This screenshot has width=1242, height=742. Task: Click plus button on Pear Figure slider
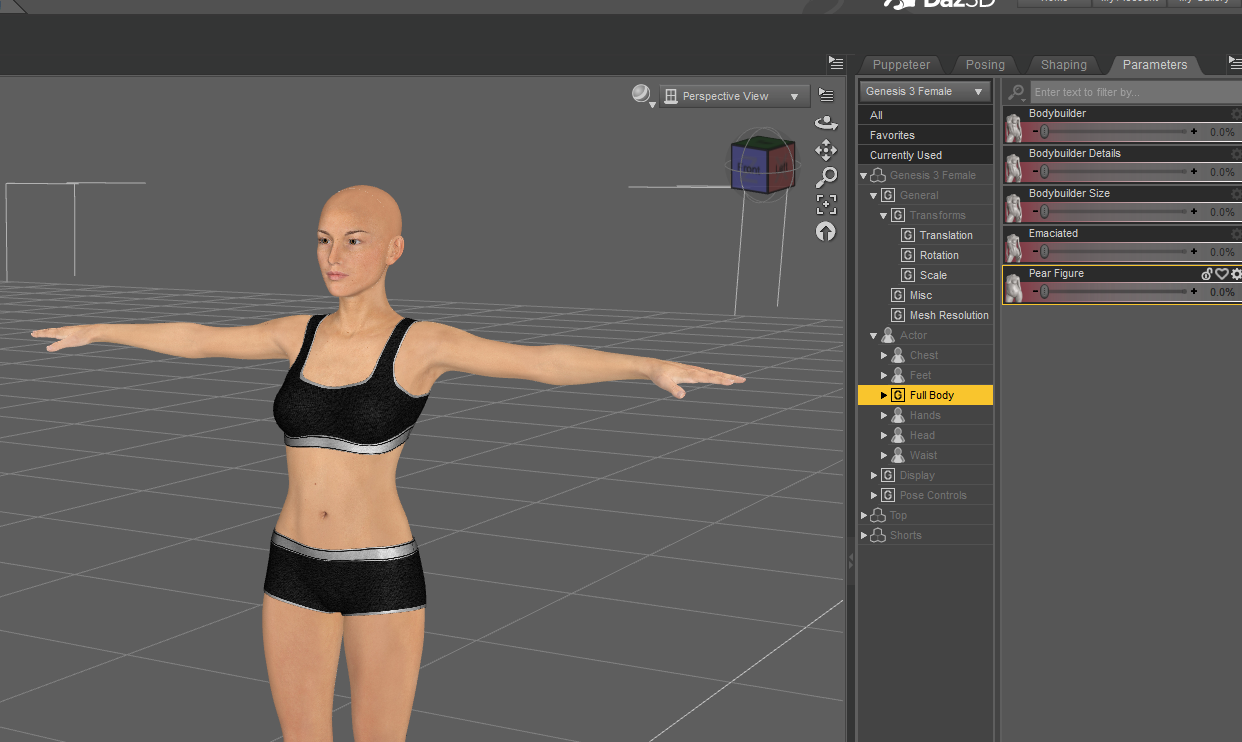point(1193,291)
